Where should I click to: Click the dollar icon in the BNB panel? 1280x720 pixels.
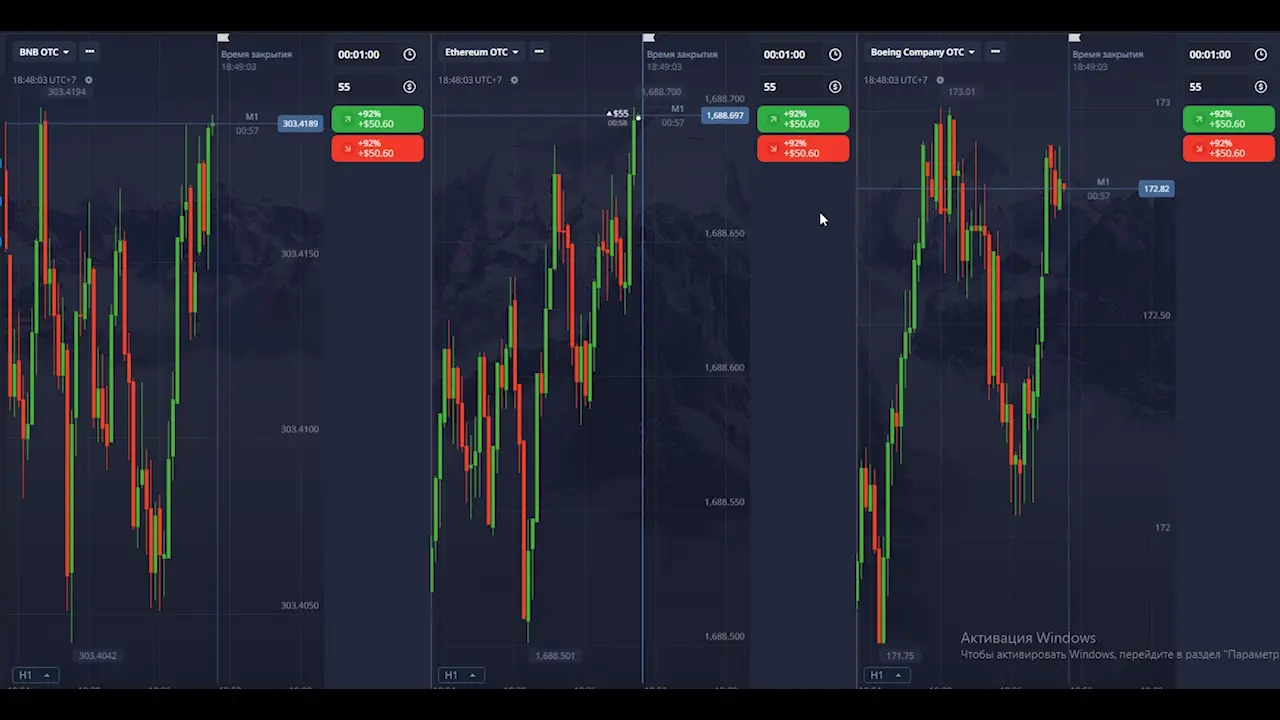click(409, 87)
